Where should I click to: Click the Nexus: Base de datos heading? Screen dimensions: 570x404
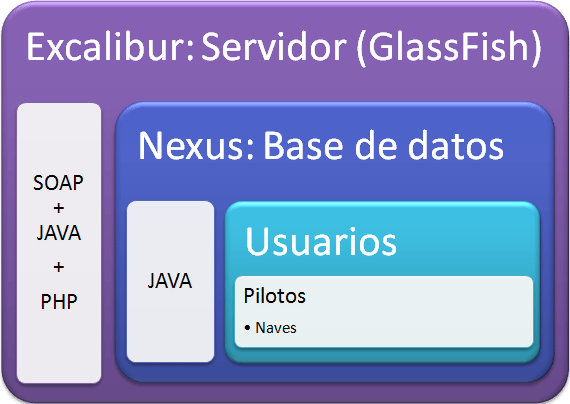coord(321,145)
